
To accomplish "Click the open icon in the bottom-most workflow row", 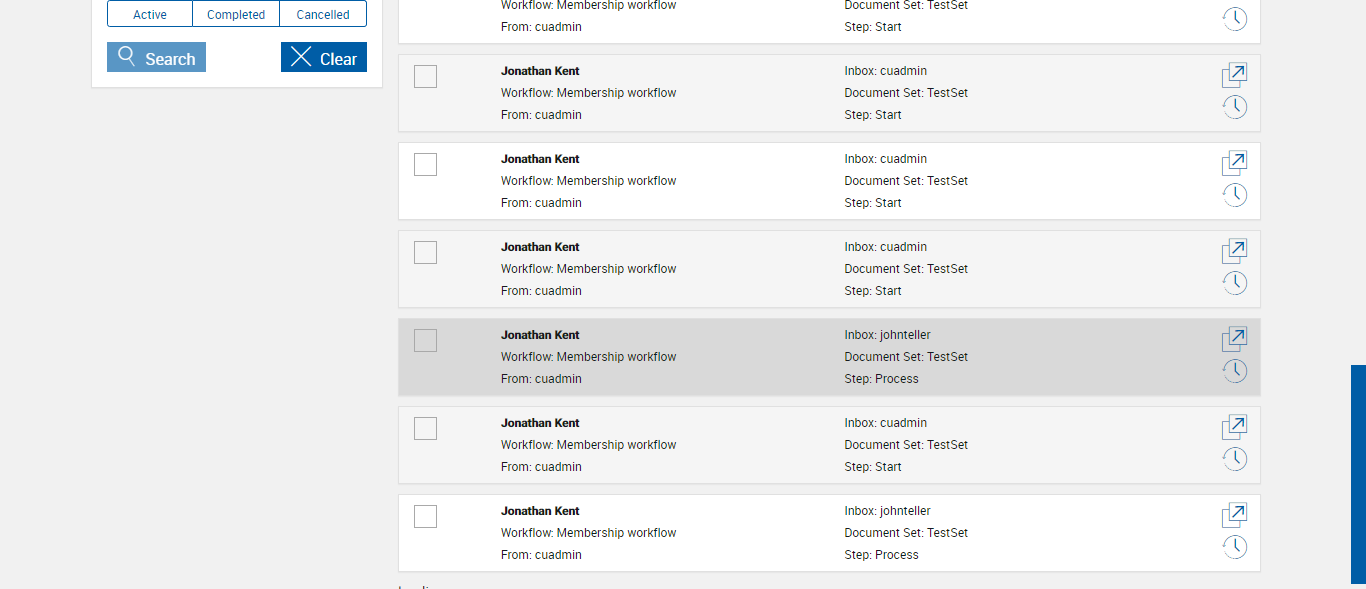I will 1235,515.
